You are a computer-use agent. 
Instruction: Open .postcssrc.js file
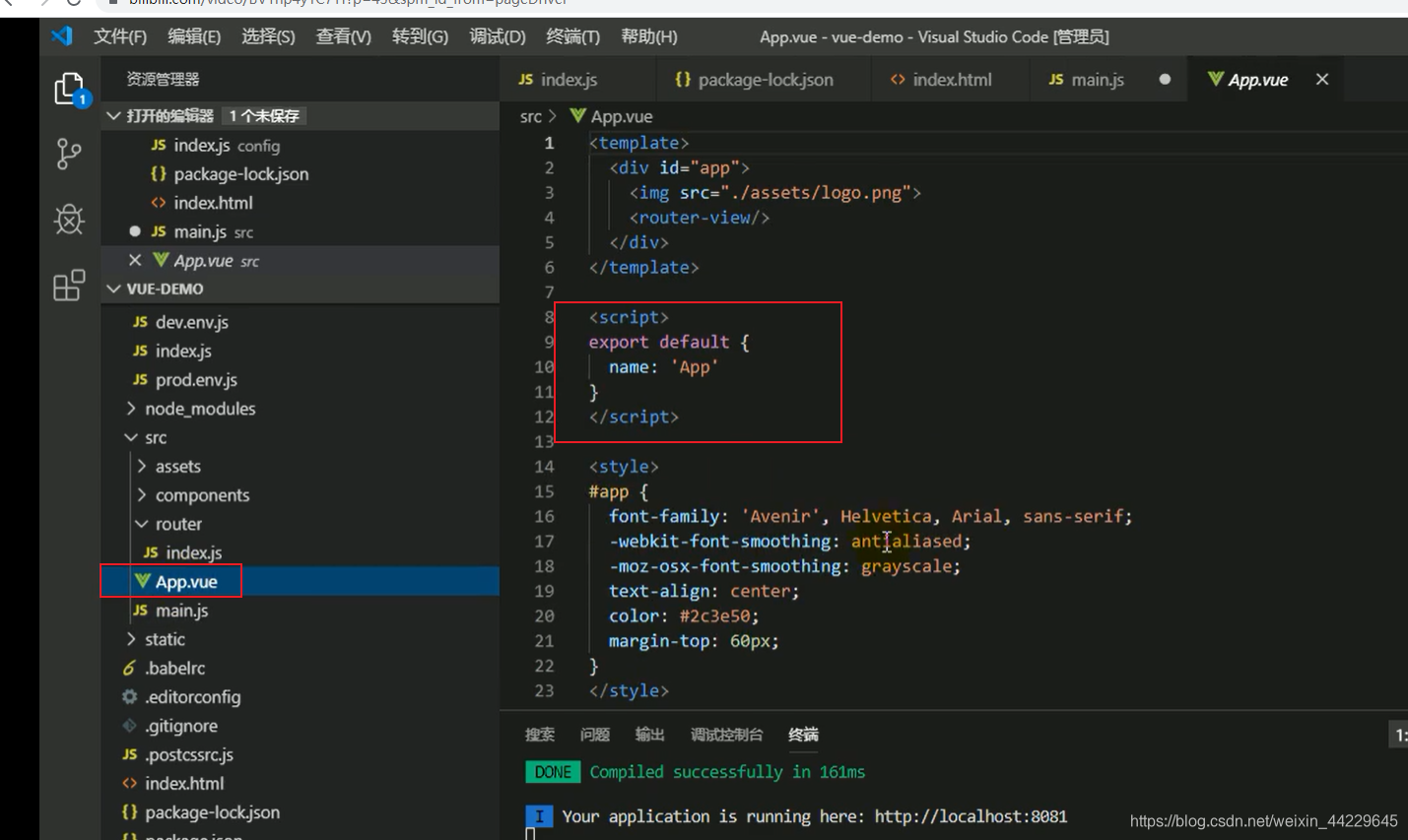(x=301, y=754)
